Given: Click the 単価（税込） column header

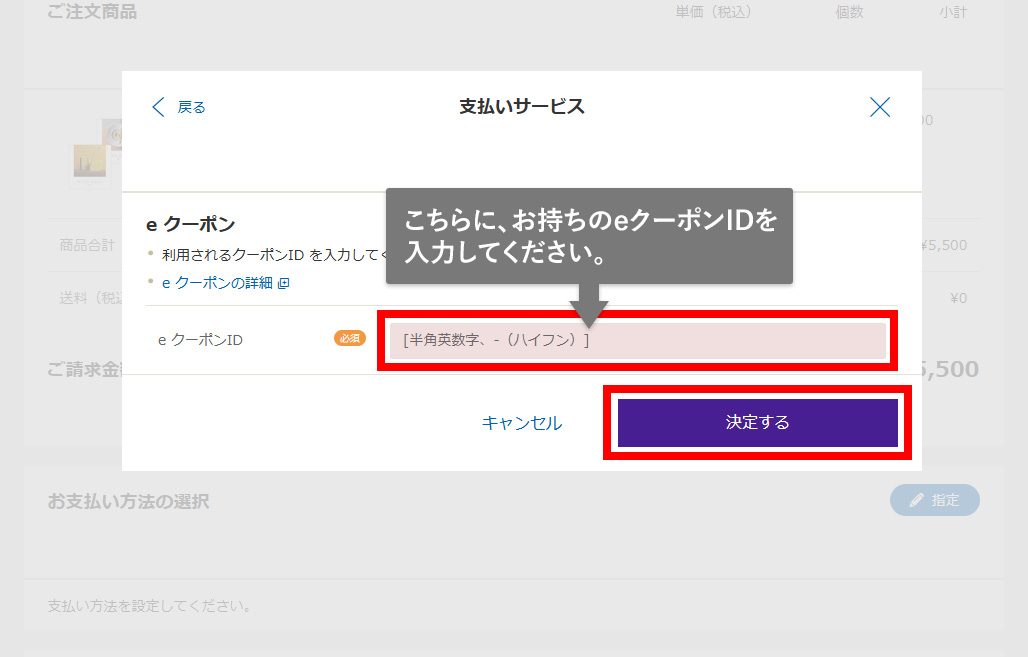Looking at the screenshot, I should [x=713, y=12].
